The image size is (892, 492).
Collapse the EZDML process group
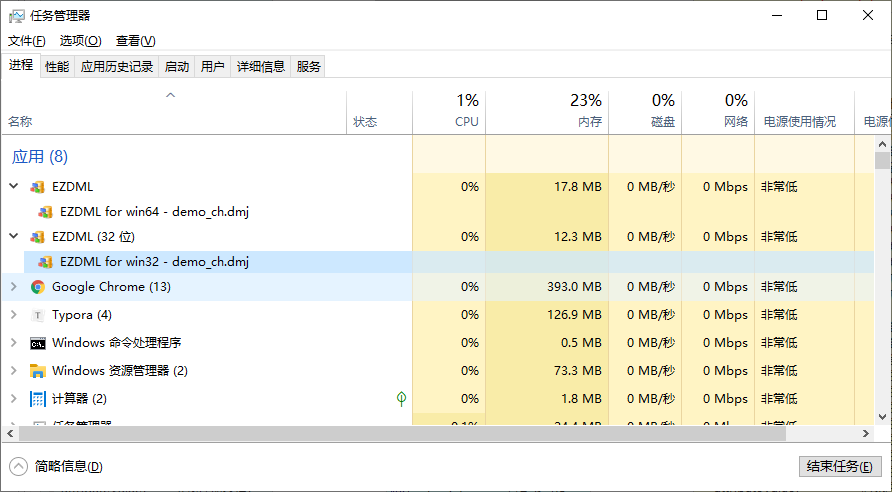click(14, 186)
